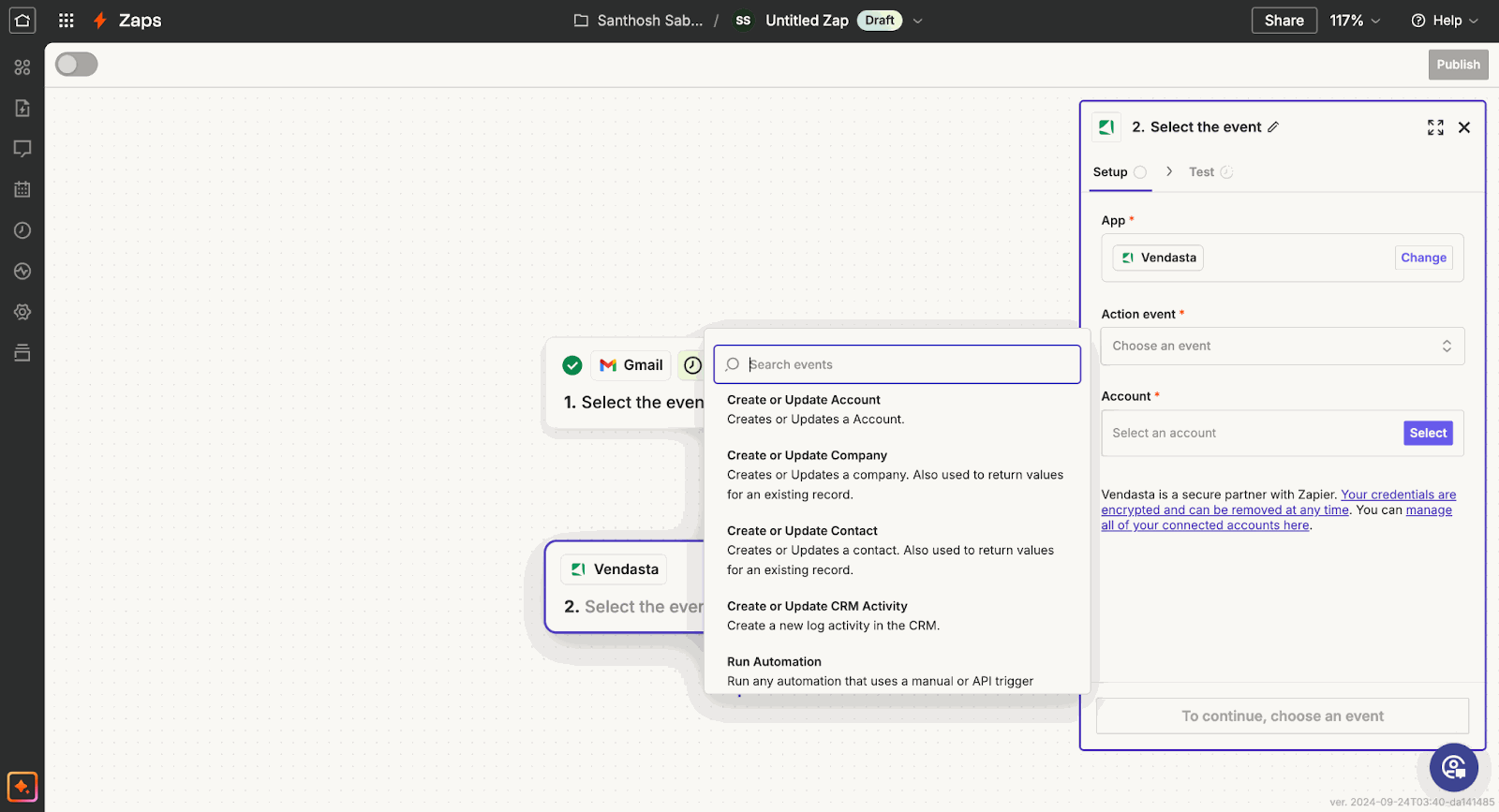Viewport: 1499px width, 812px height.
Task: Open the chat support bubble icon
Action: tap(1454, 767)
